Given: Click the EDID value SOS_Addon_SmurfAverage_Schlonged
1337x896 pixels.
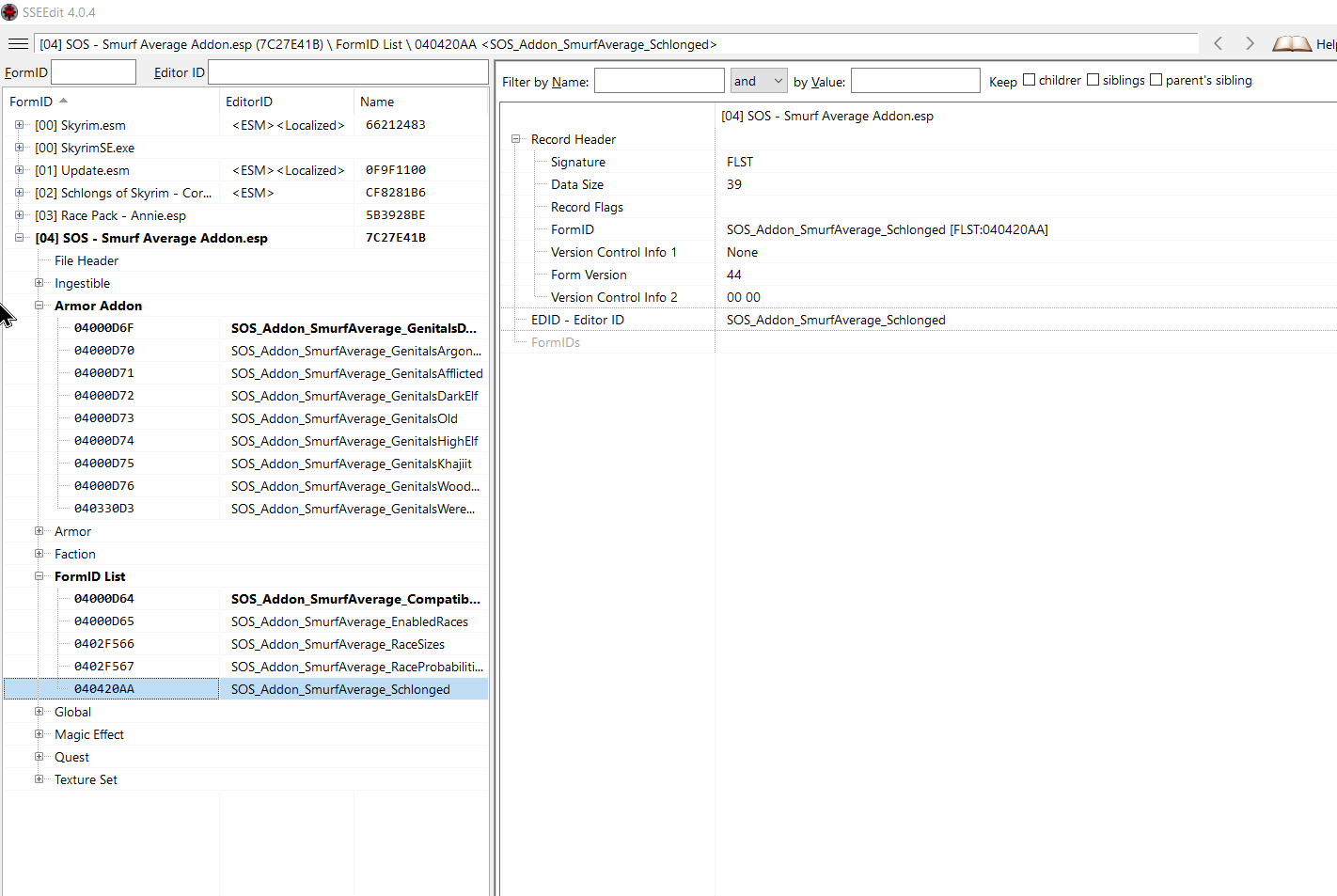Looking at the screenshot, I should point(836,320).
